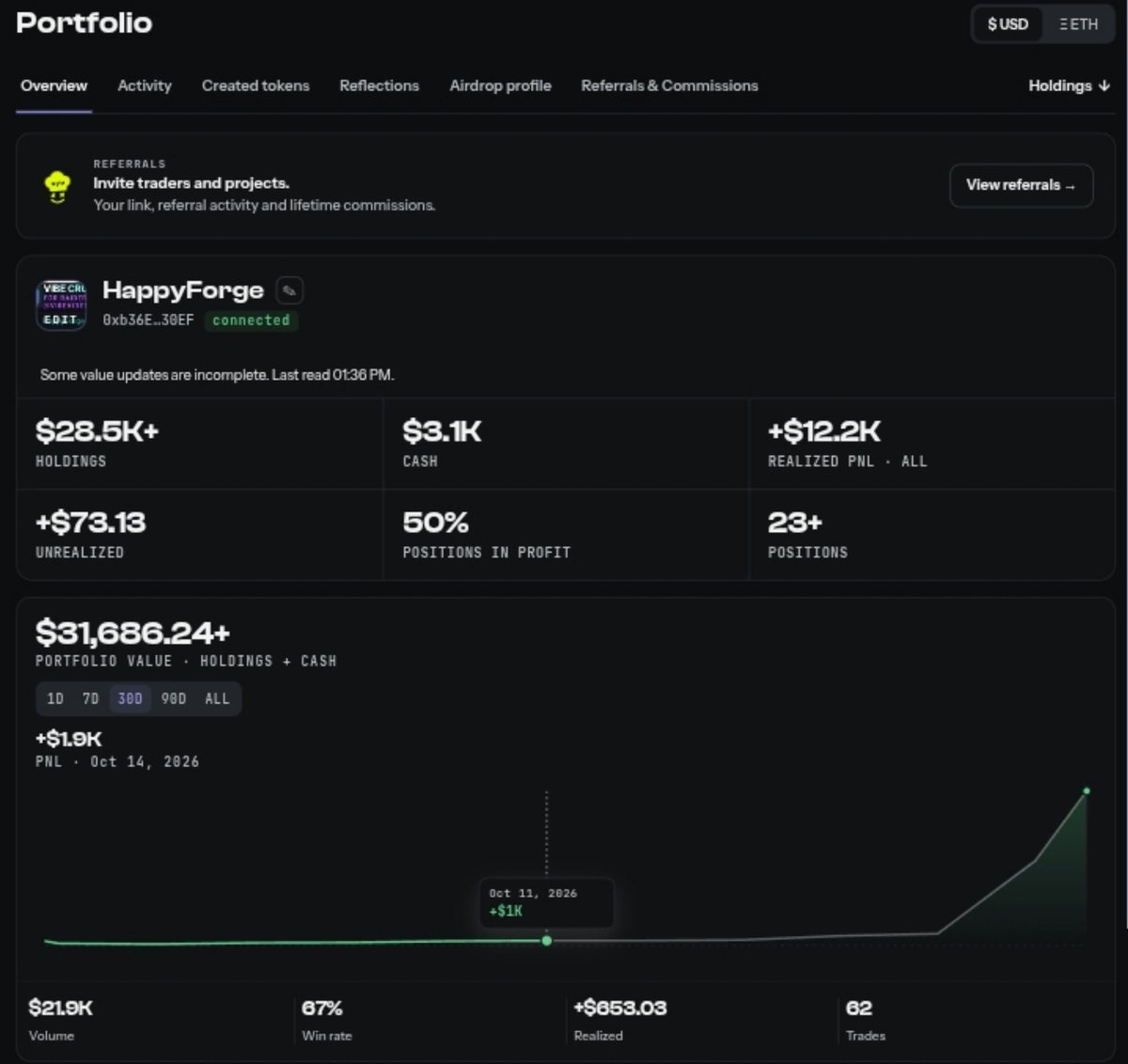This screenshot has width=1128, height=1064.
Task: Click the latest chart endpoint marker
Action: pyautogui.click(x=1087, y=791)
